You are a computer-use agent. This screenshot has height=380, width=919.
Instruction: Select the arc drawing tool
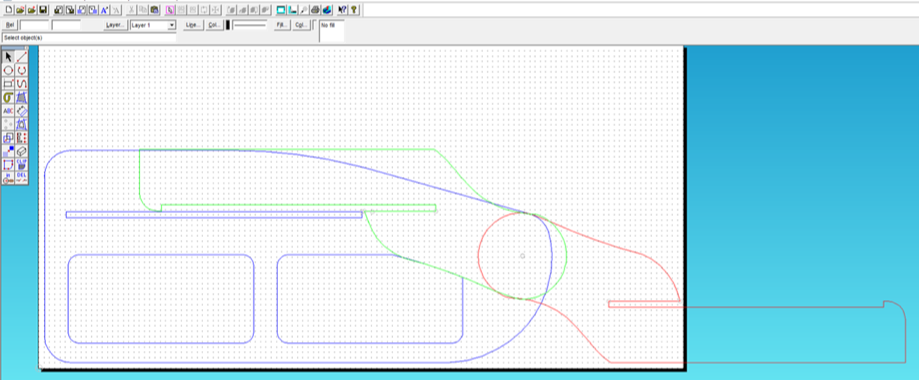click(x=22, y=70)
